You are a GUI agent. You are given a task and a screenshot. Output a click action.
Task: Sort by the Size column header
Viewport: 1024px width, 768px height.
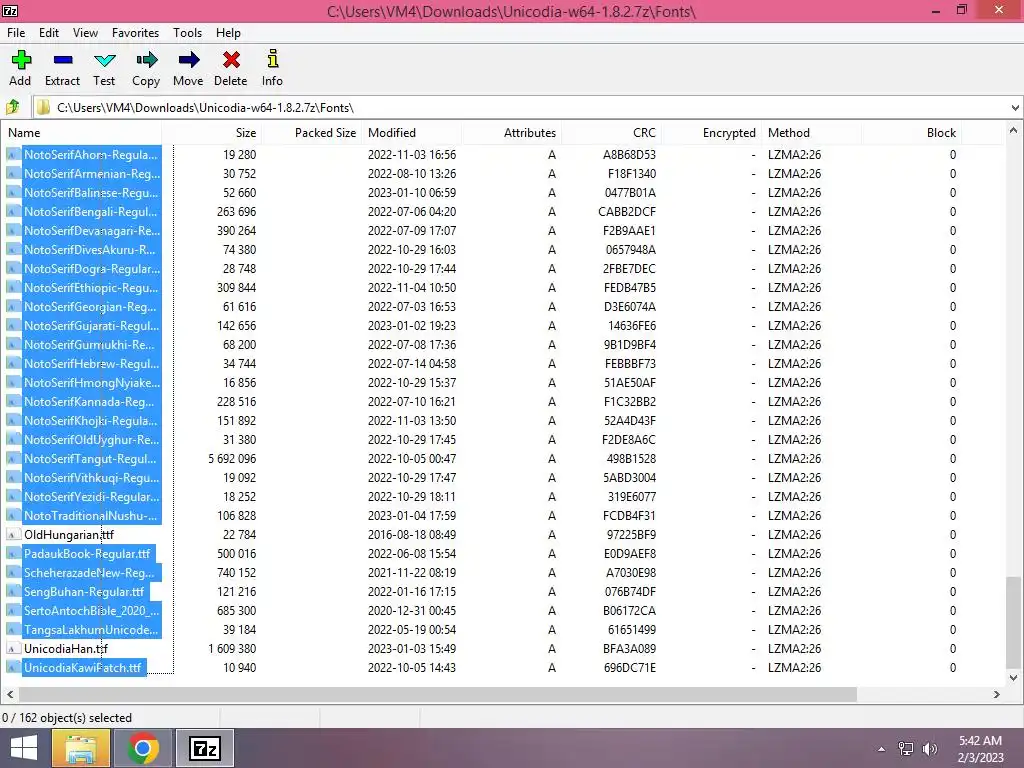212,133
